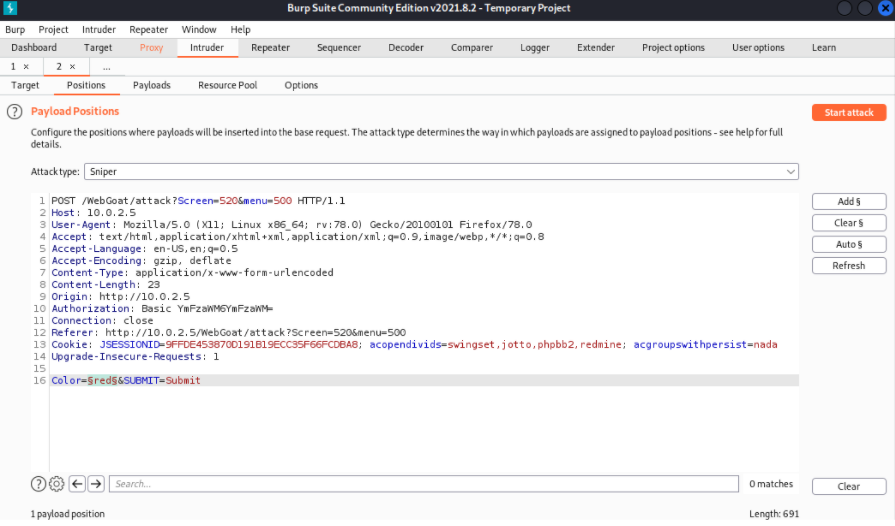Open the Burp menu
Viewport: 895px width, 526px height.
coord(15,30)
